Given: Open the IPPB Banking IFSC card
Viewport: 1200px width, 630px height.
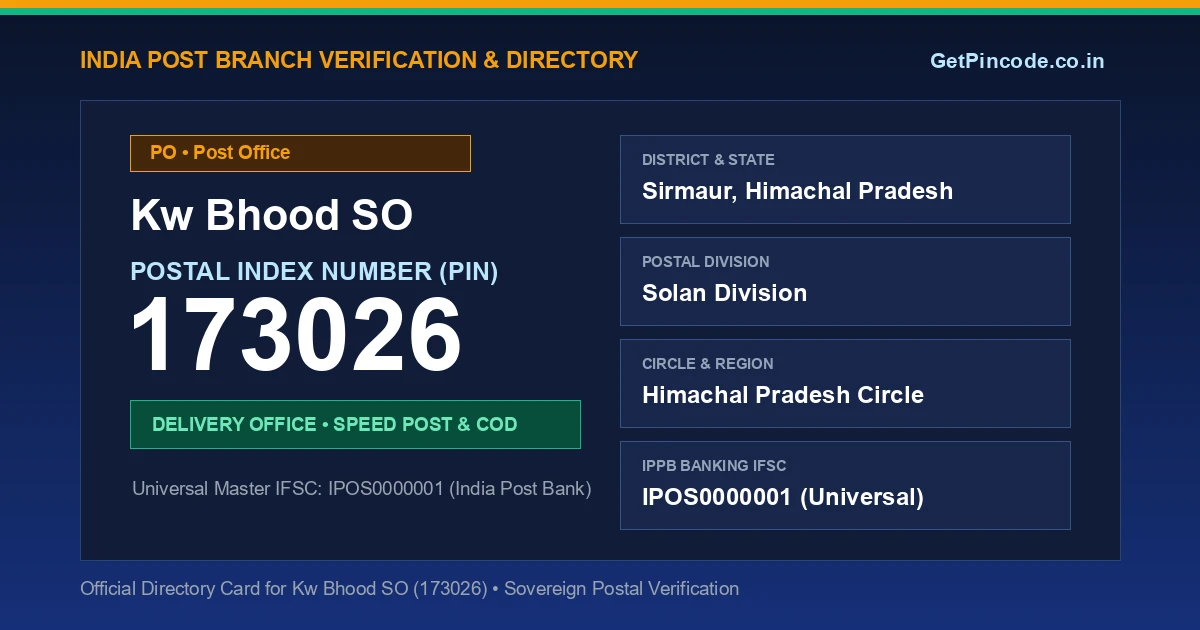Looking at the screenshot, I should 845,485.
